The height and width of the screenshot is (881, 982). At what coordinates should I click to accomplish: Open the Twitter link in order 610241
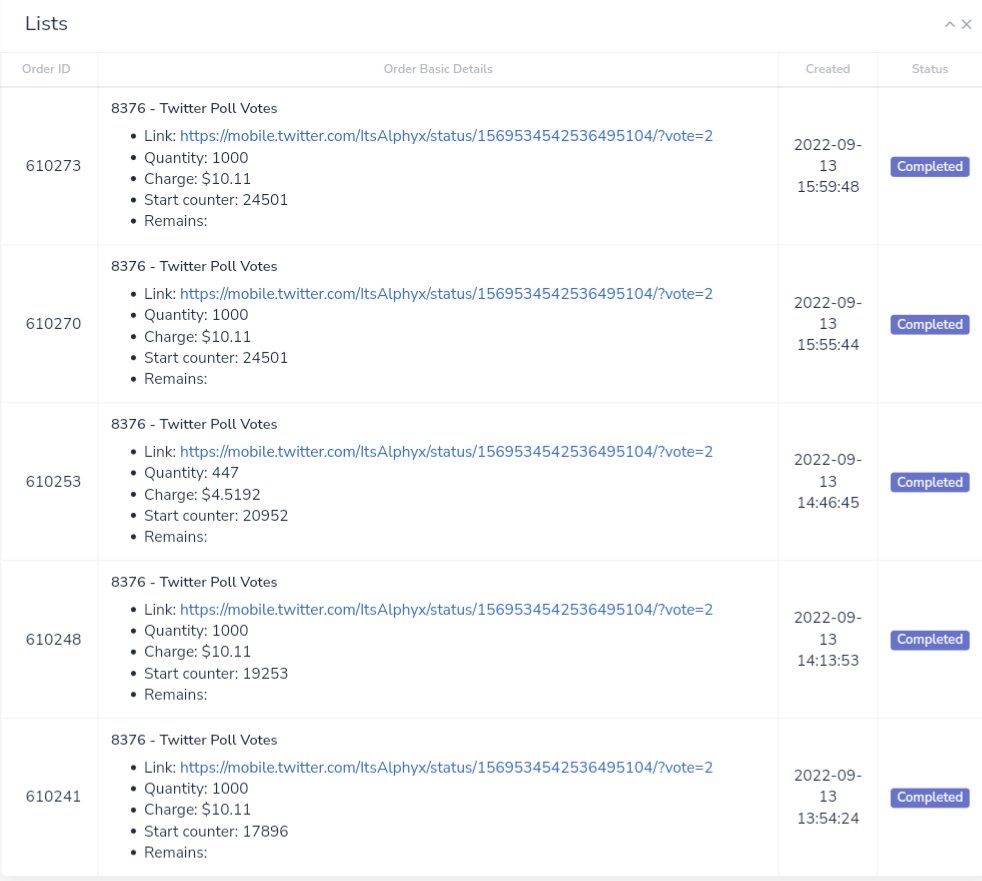(446, 767)
